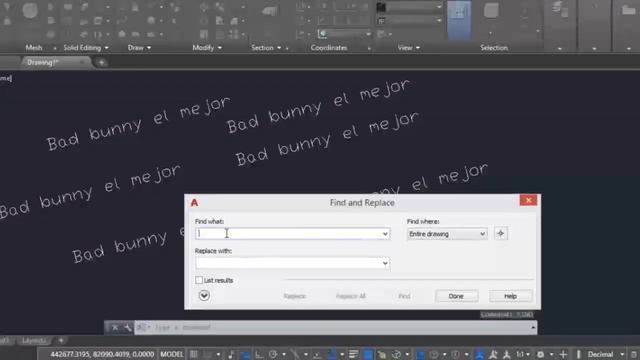This screenshot has height=360, width=640.
Task: Click the Help button in dialog
Action: tap(511, 296)
